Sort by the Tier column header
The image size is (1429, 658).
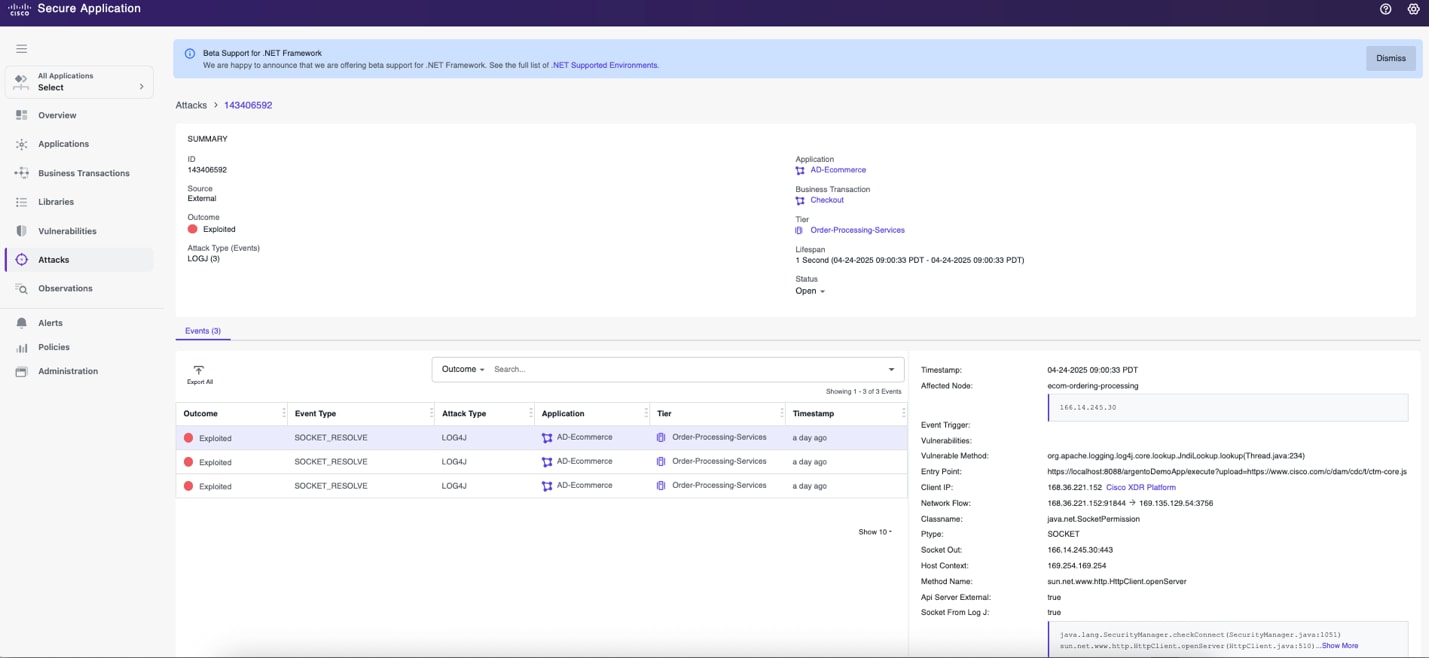pos(664,413)
